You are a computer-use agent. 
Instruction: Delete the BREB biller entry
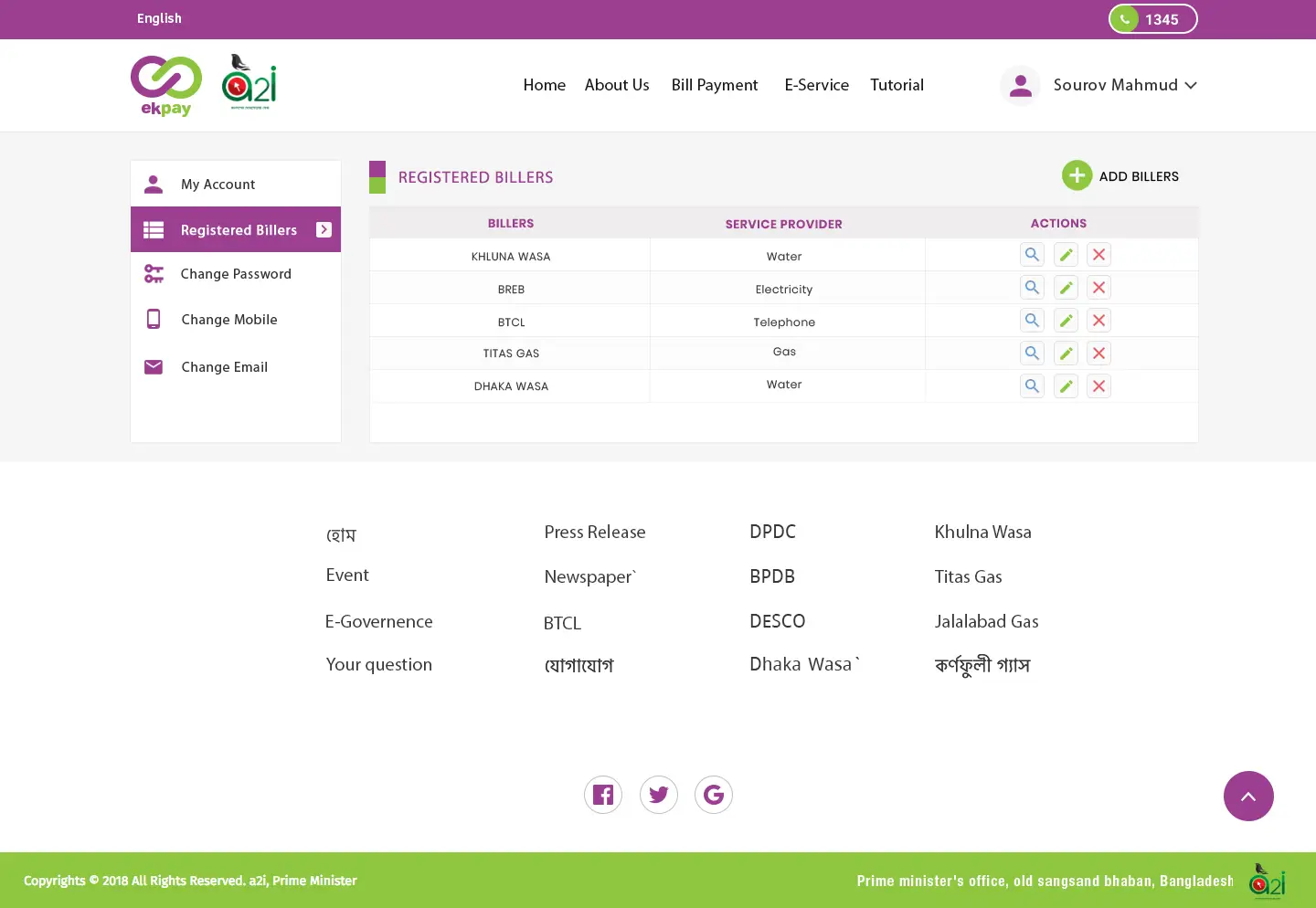(x=1098, y=288)
